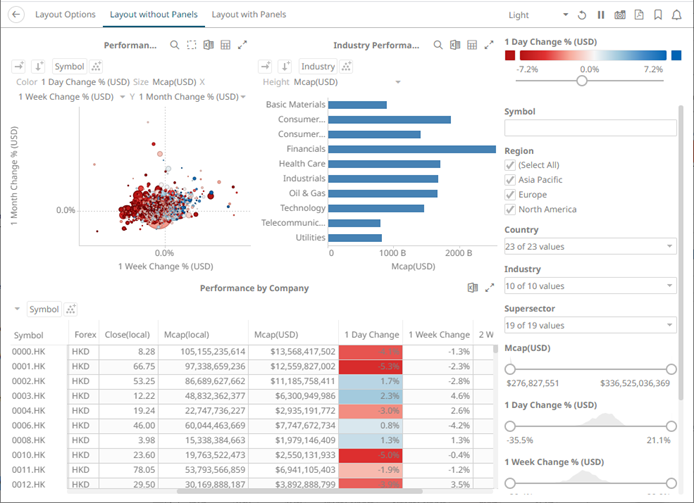
Task: Open the Country filter dropdown
Action: coord(590,246)
